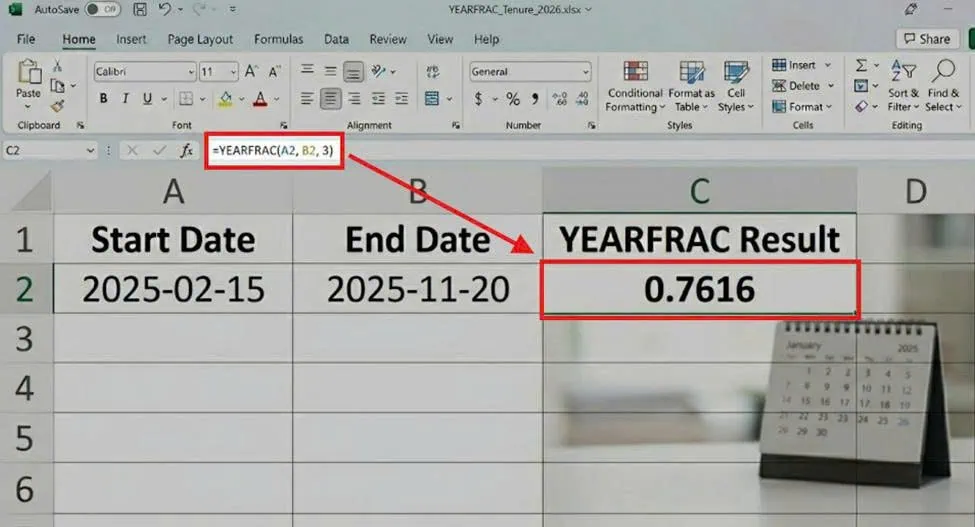Switch to the View tab
The image size is (975, 527).
click(x=440, y=39)
